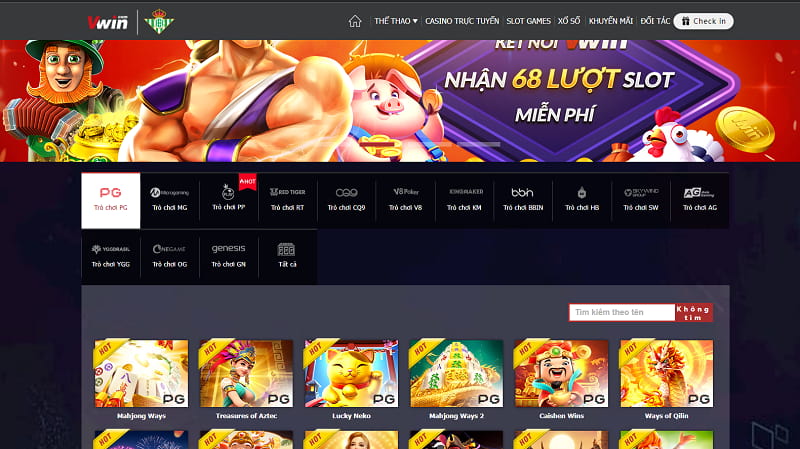This screenshot has width=800, height=449.
Task: Click the Real Betis club crest
Action: coord(157,21)
